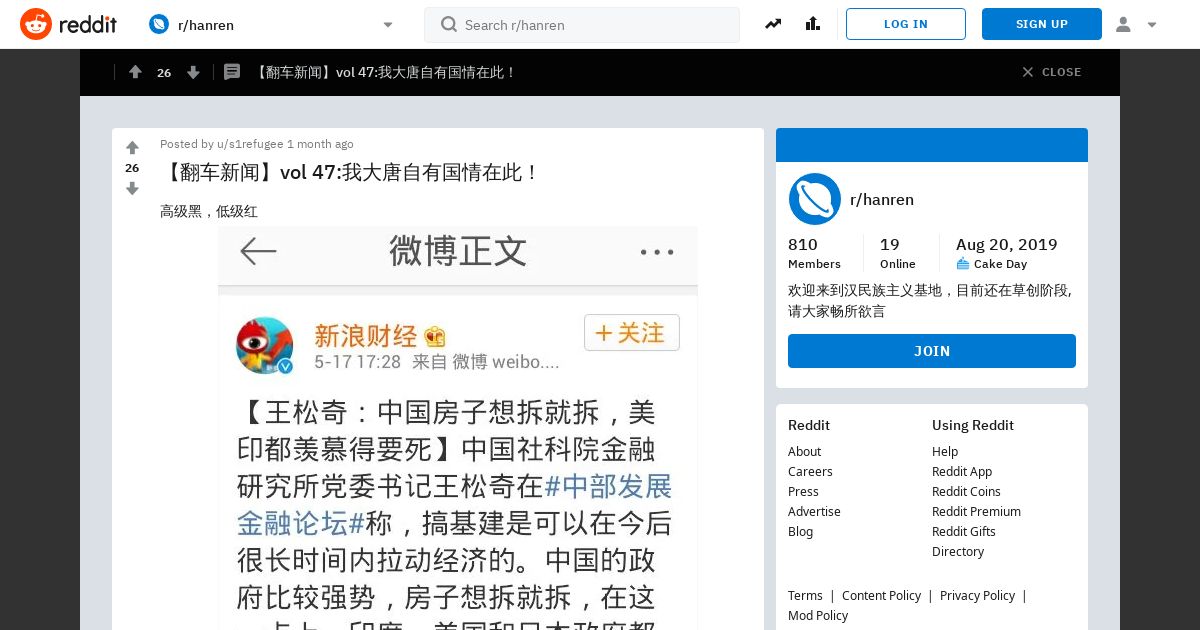Viewport: 1200px width, 630px height.
Task: Open the Content Policy link
Action: (881, 595)
